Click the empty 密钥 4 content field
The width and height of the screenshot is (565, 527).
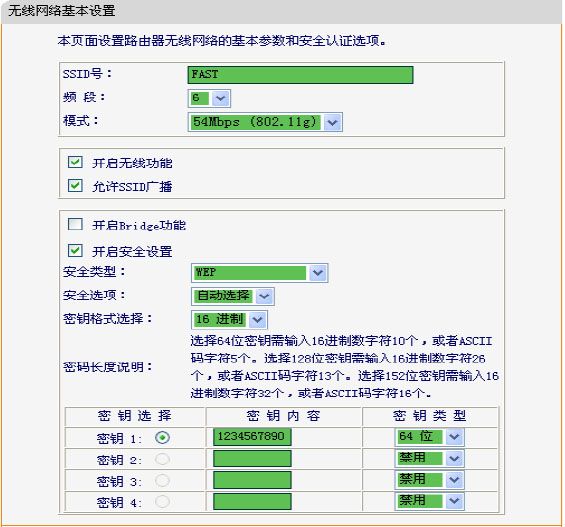coord(252,501)
